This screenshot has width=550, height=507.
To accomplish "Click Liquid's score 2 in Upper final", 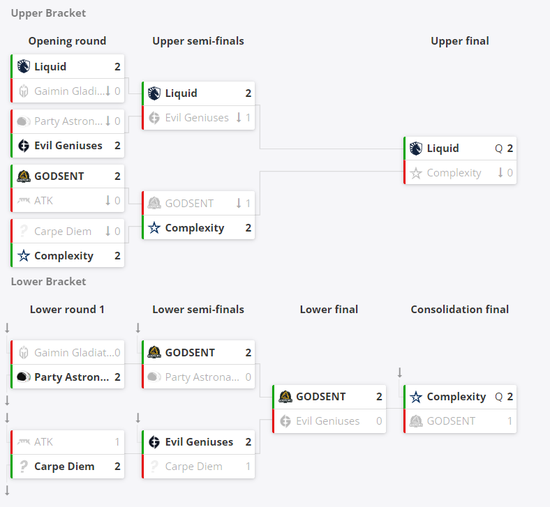I will (x=510, y=148).
